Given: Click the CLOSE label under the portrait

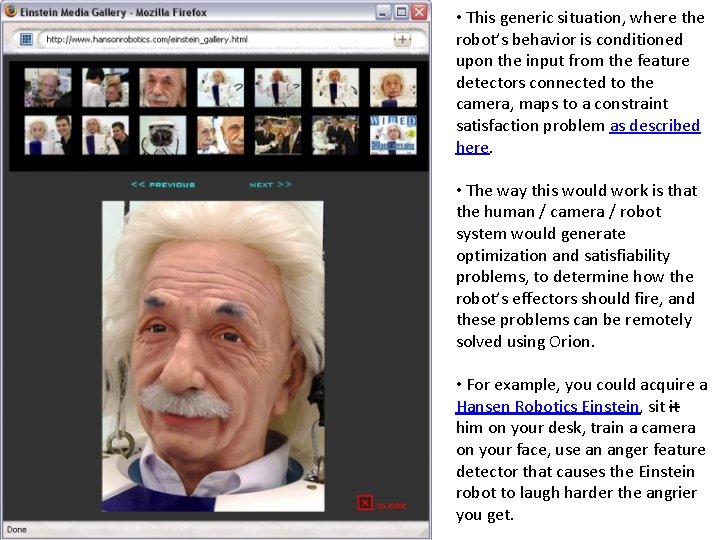Looking at the screenshot, I should (x=391, y=506).
